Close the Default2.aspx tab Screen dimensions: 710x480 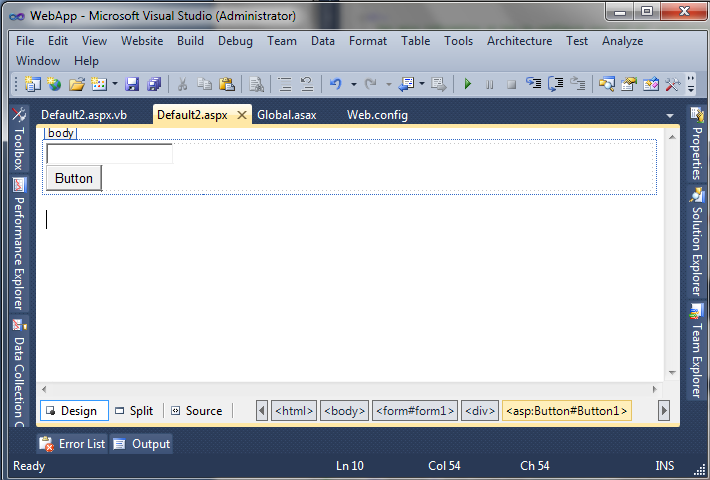(242, 115)
